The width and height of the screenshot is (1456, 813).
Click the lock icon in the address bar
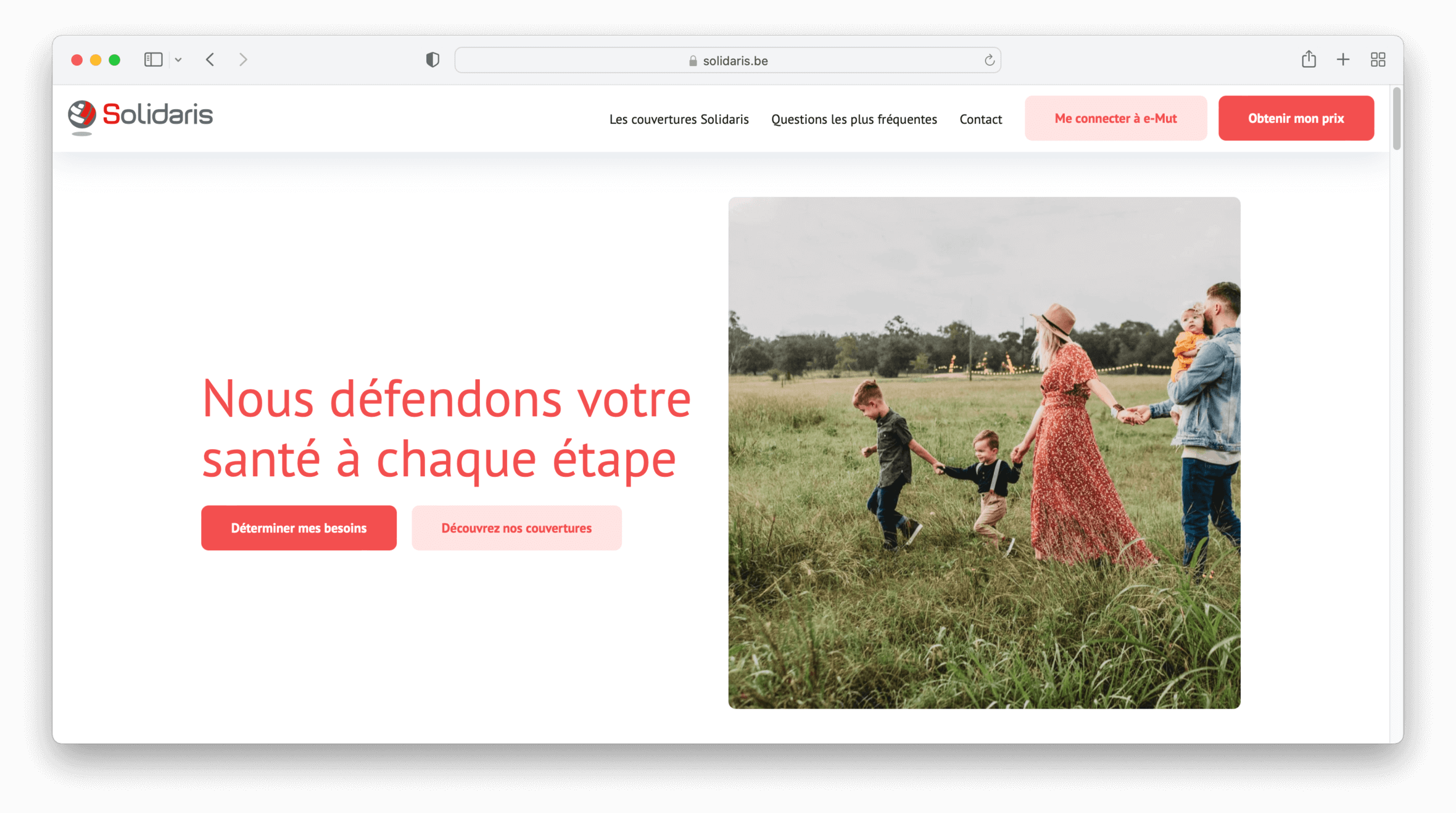(693, 60)
